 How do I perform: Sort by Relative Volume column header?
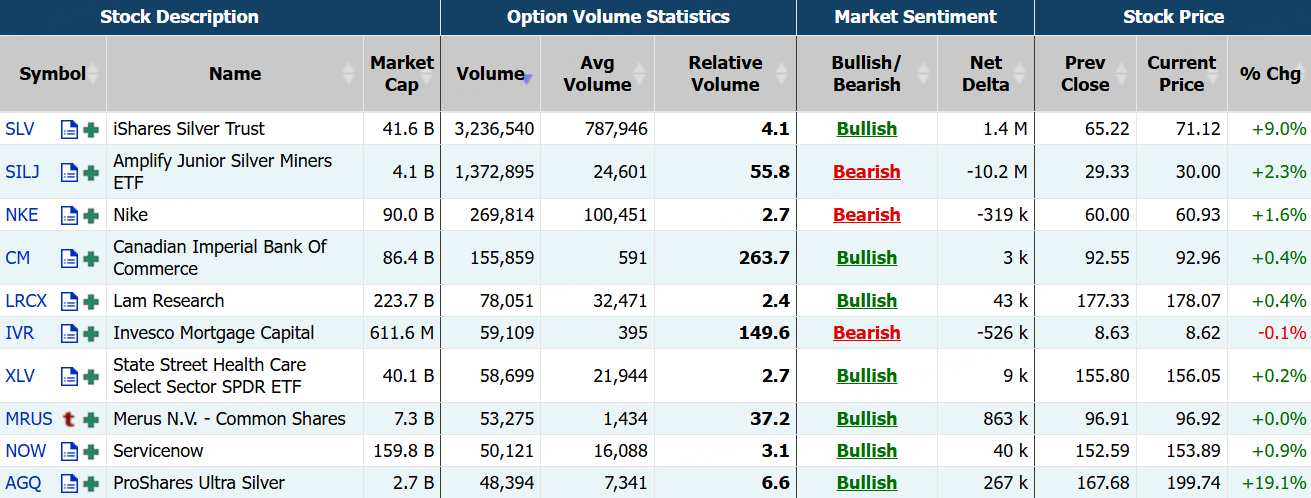pos(726,74)
